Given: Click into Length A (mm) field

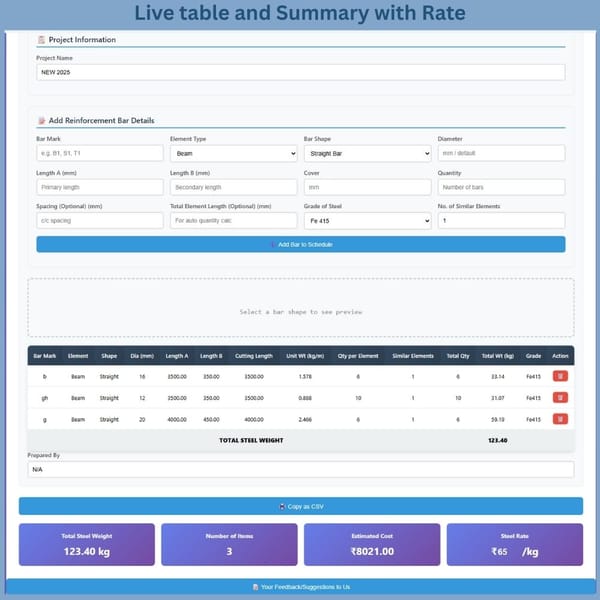Looking at the screenshot, I should pos(99,187).
